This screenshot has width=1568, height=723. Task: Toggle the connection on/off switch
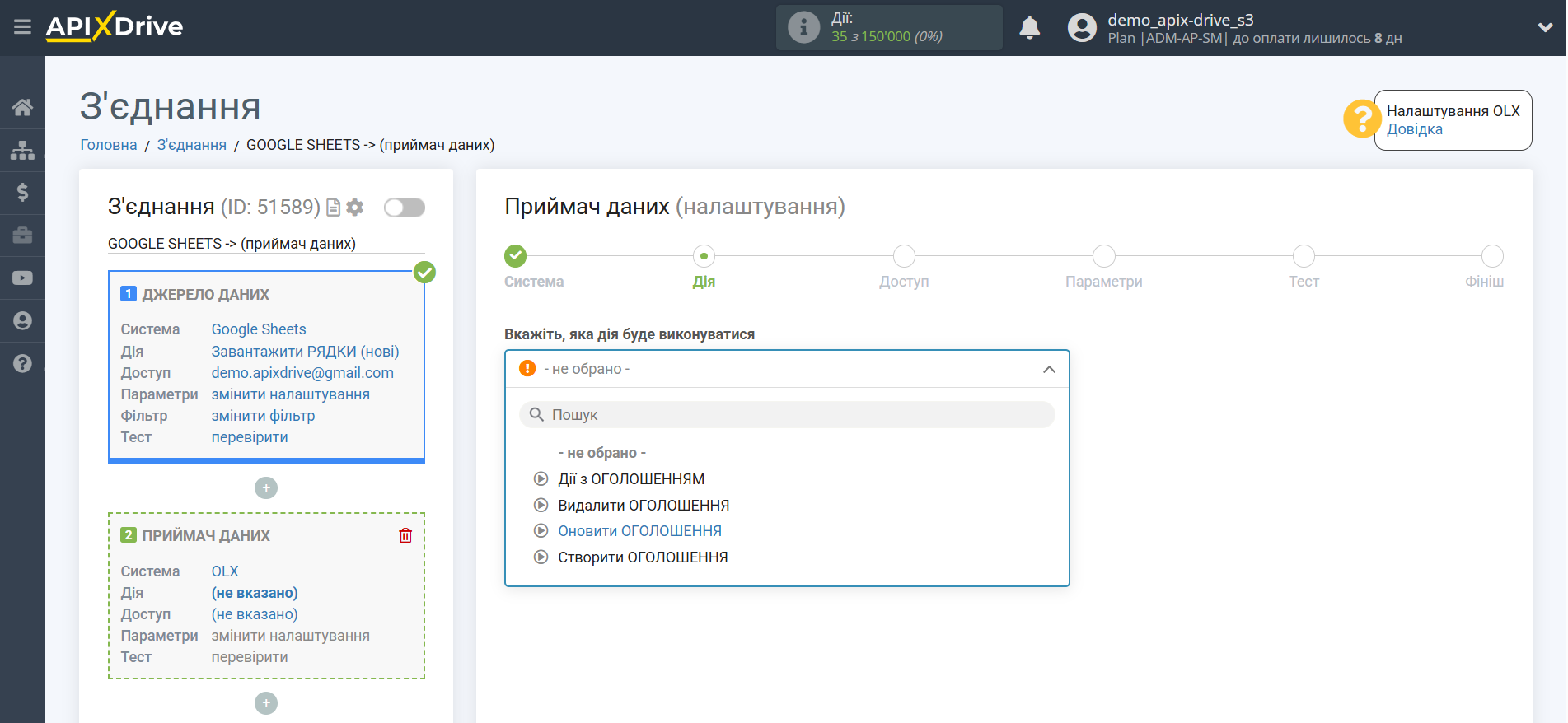click(x=405, y=208)
